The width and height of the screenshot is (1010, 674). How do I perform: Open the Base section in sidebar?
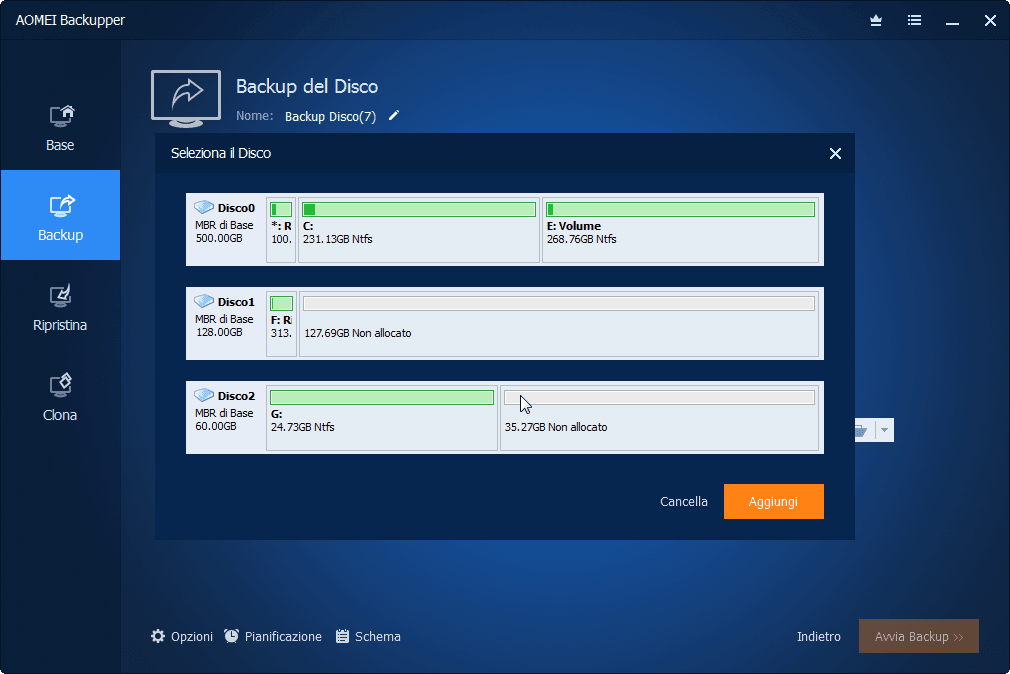[60, 128]
